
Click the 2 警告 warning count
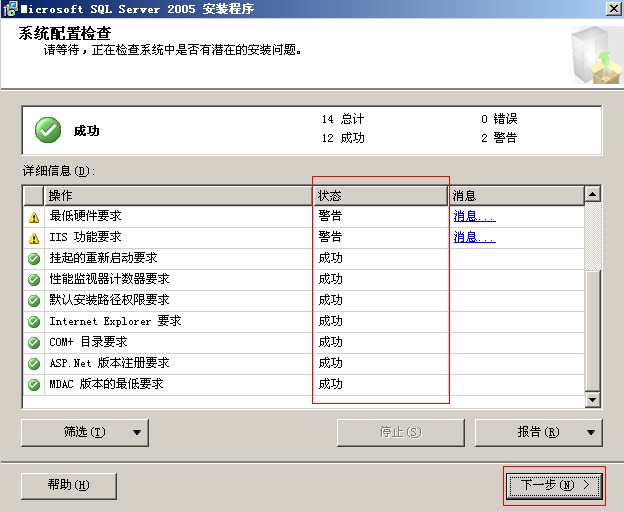[499, 138]
